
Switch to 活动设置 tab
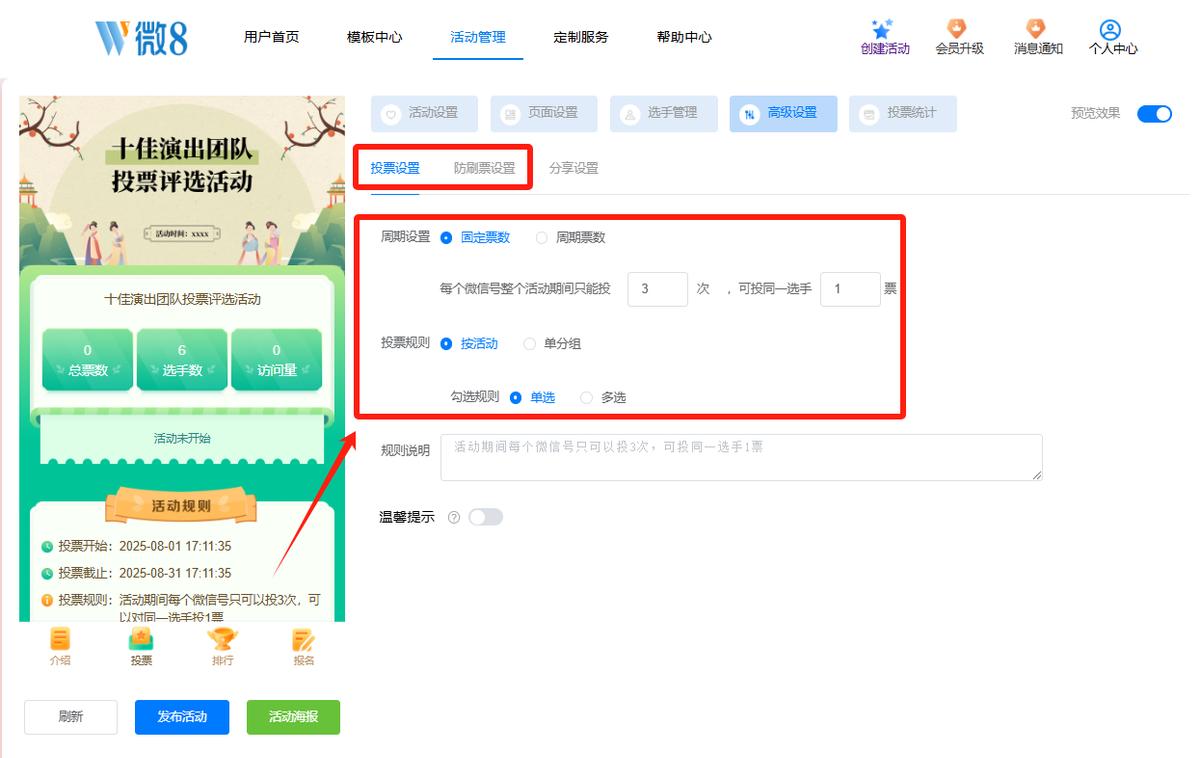tap(424, 114)
